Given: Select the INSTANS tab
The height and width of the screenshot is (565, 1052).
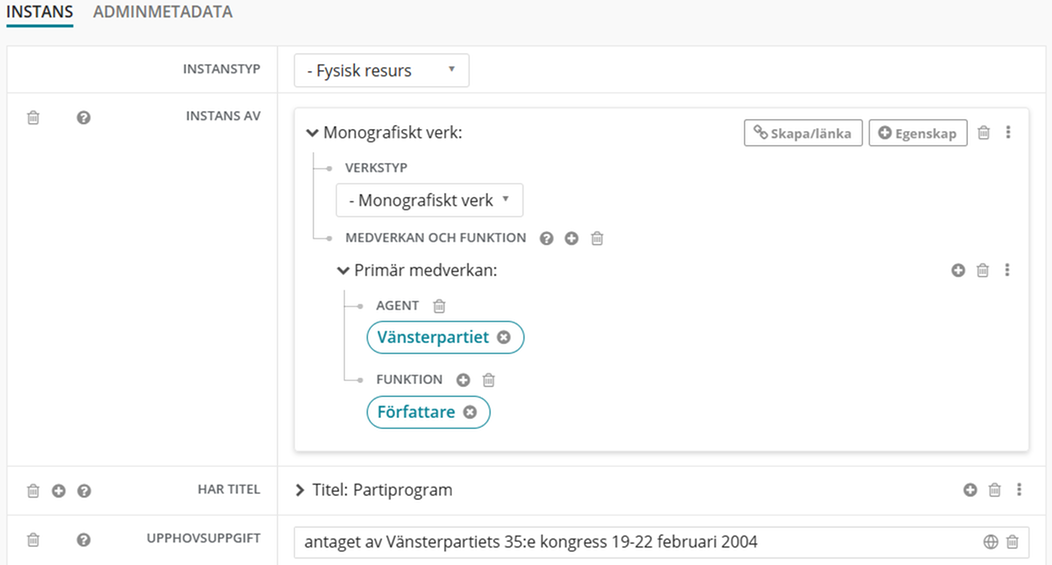Looking at the screenshot, I should tap(40, 12).
